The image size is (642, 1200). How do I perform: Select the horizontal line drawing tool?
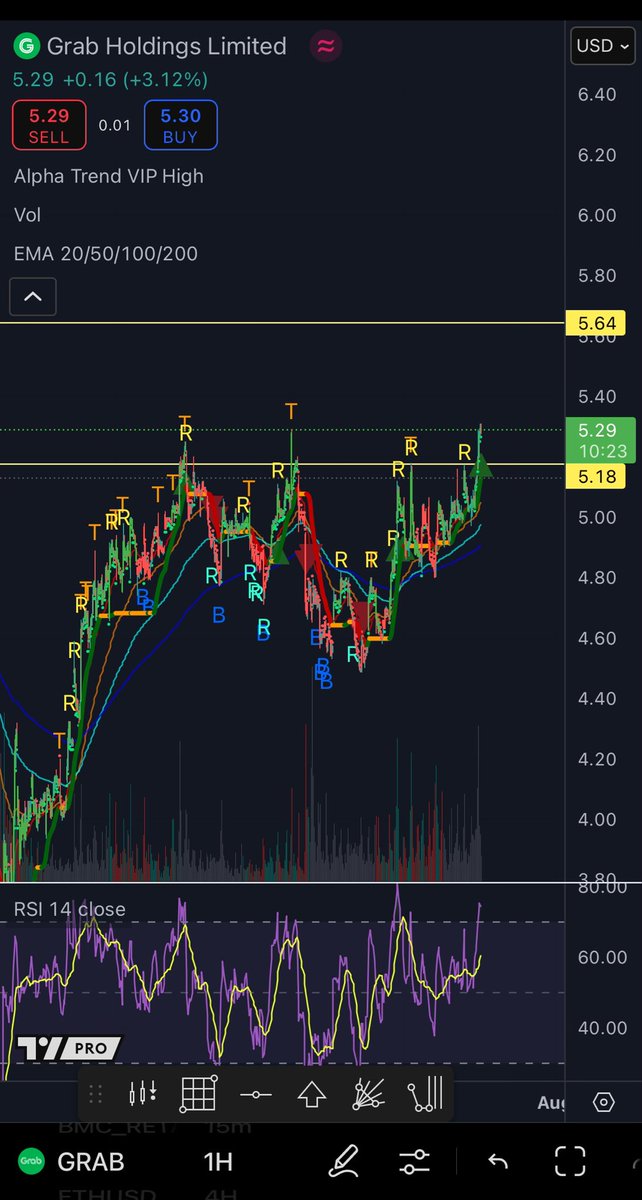click(256, 1094)
